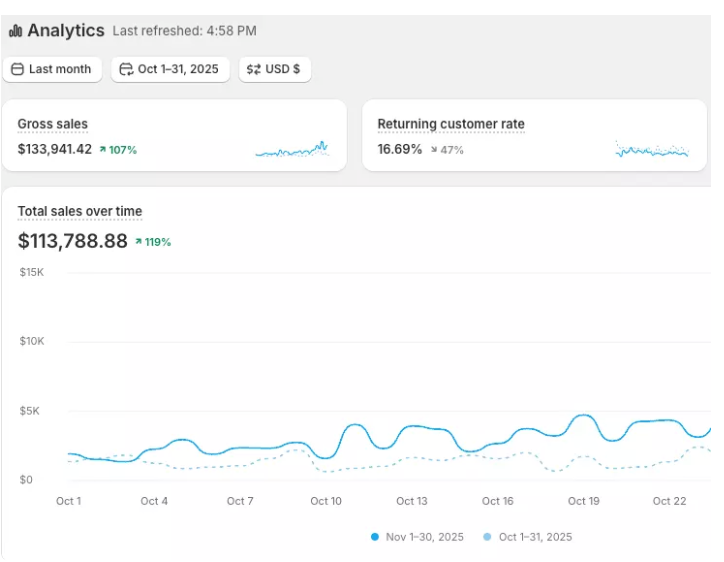Screen dimensions: 724x562
Task: Open the Last month date range dropdown
Action: point(52,69)
